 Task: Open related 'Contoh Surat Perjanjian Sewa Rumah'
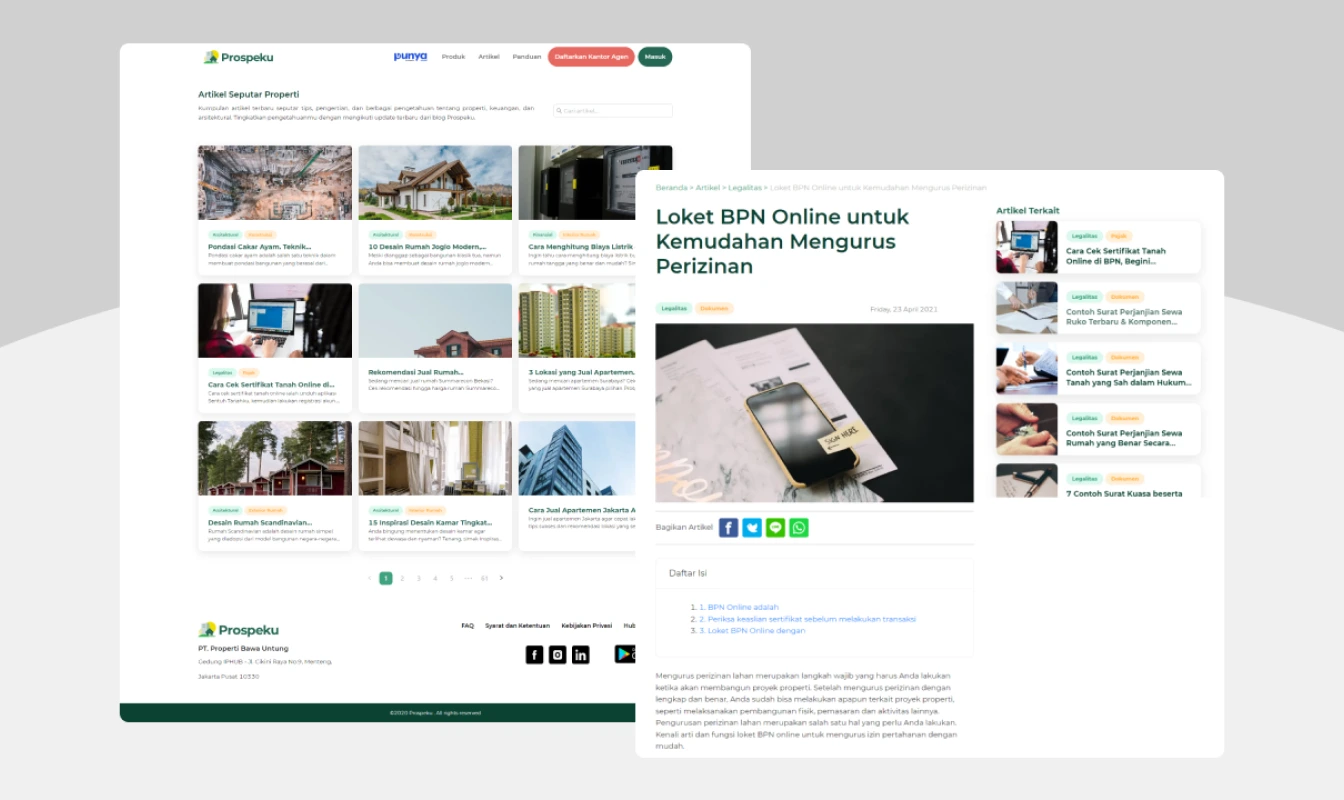(1098, 429)
